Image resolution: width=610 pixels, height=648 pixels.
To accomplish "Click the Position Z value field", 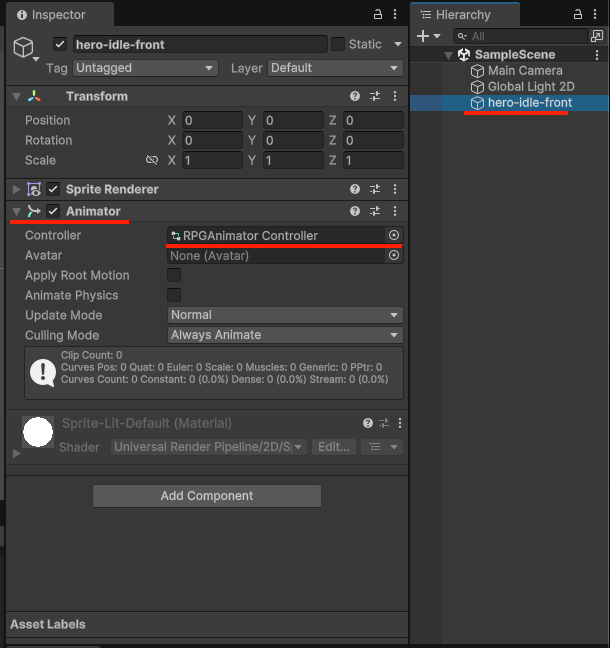I will [x=373, y=120].
